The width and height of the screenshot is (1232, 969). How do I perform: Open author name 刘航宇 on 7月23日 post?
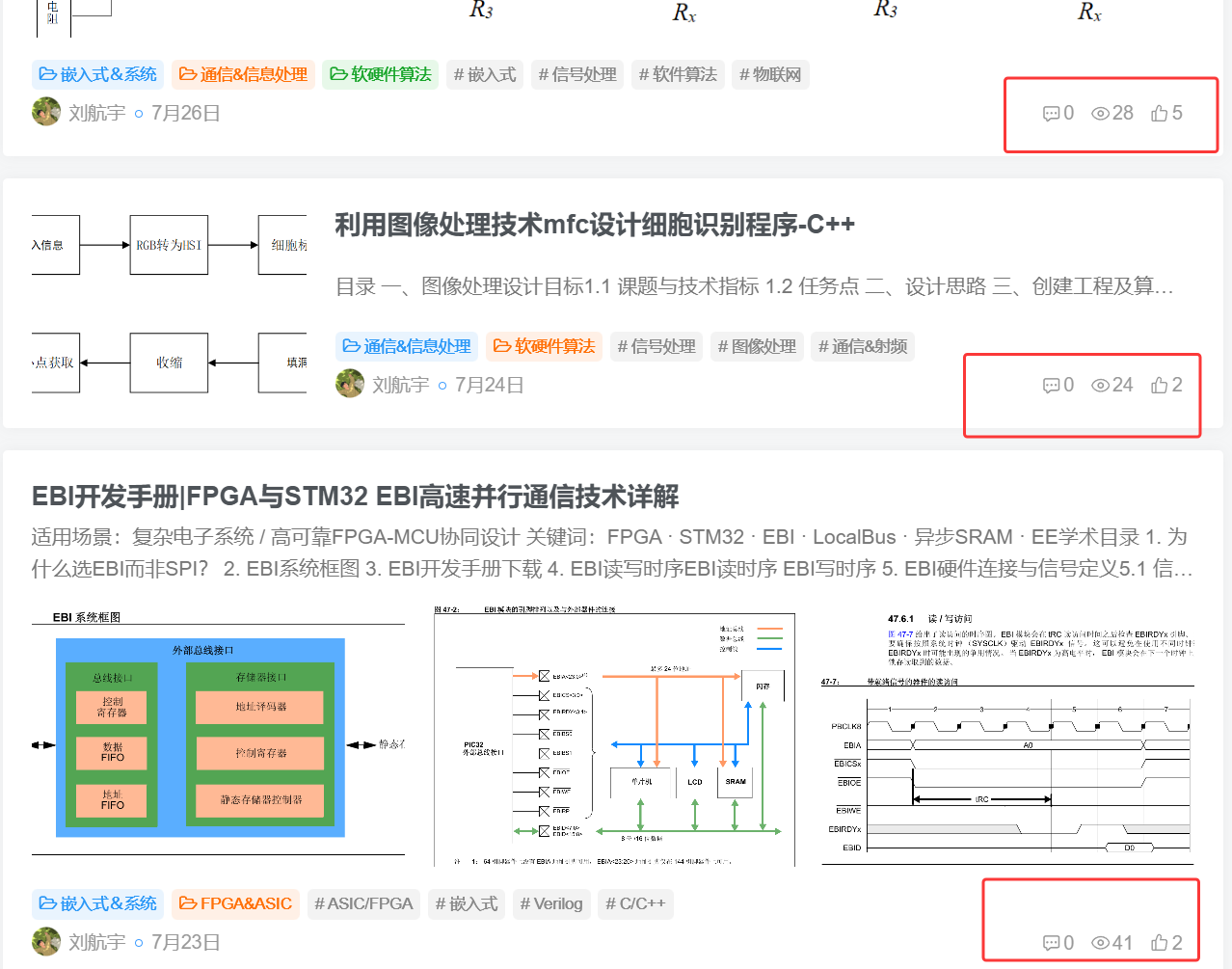97,942
